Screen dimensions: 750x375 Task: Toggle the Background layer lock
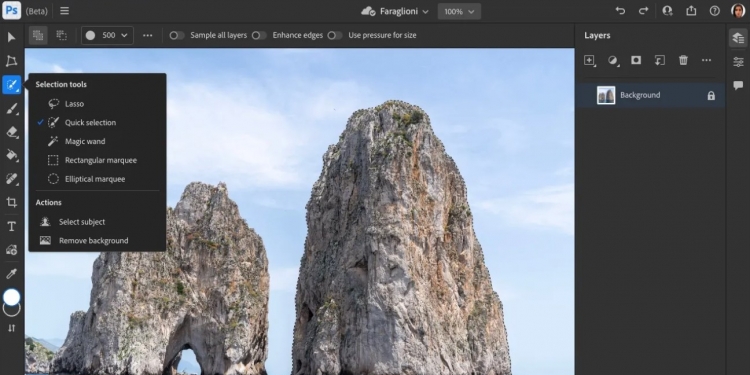point(711,96)
